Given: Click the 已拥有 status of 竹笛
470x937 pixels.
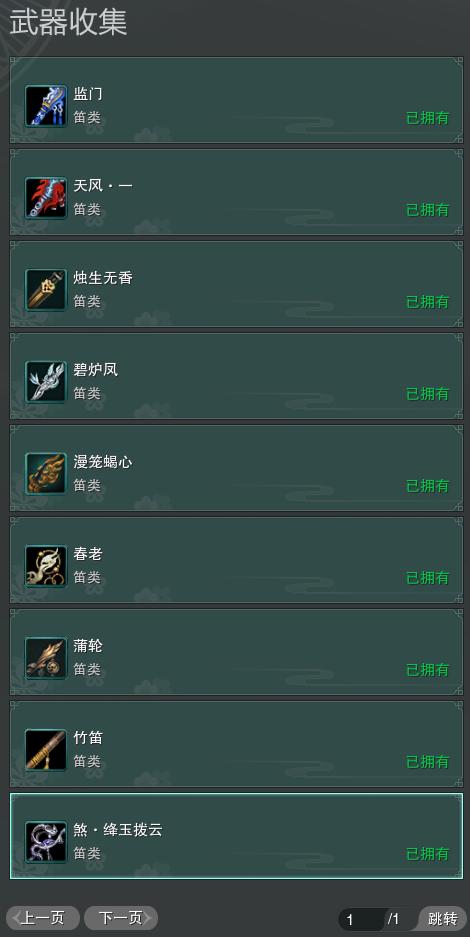Looking at the screenshot, I should pyautogui.click(x=428, y=762).
